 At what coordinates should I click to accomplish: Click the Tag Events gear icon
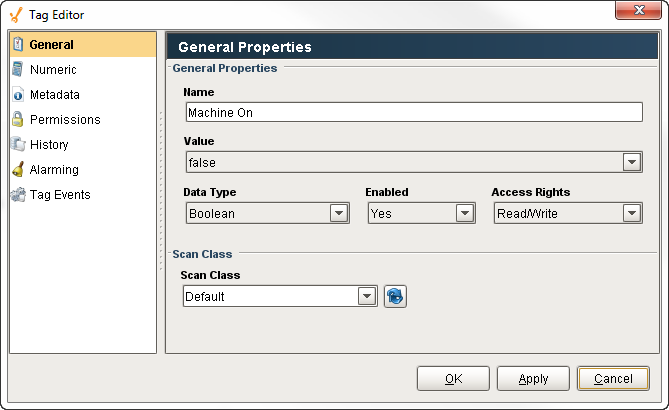[18, 195]
